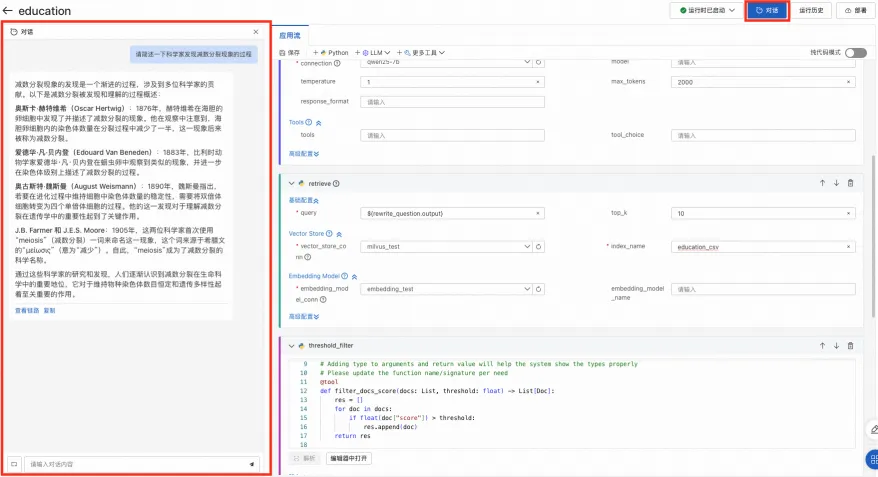Click the 对话 button in top bar
This screenshot has width=878, height=477.
(x=767, y=10)
